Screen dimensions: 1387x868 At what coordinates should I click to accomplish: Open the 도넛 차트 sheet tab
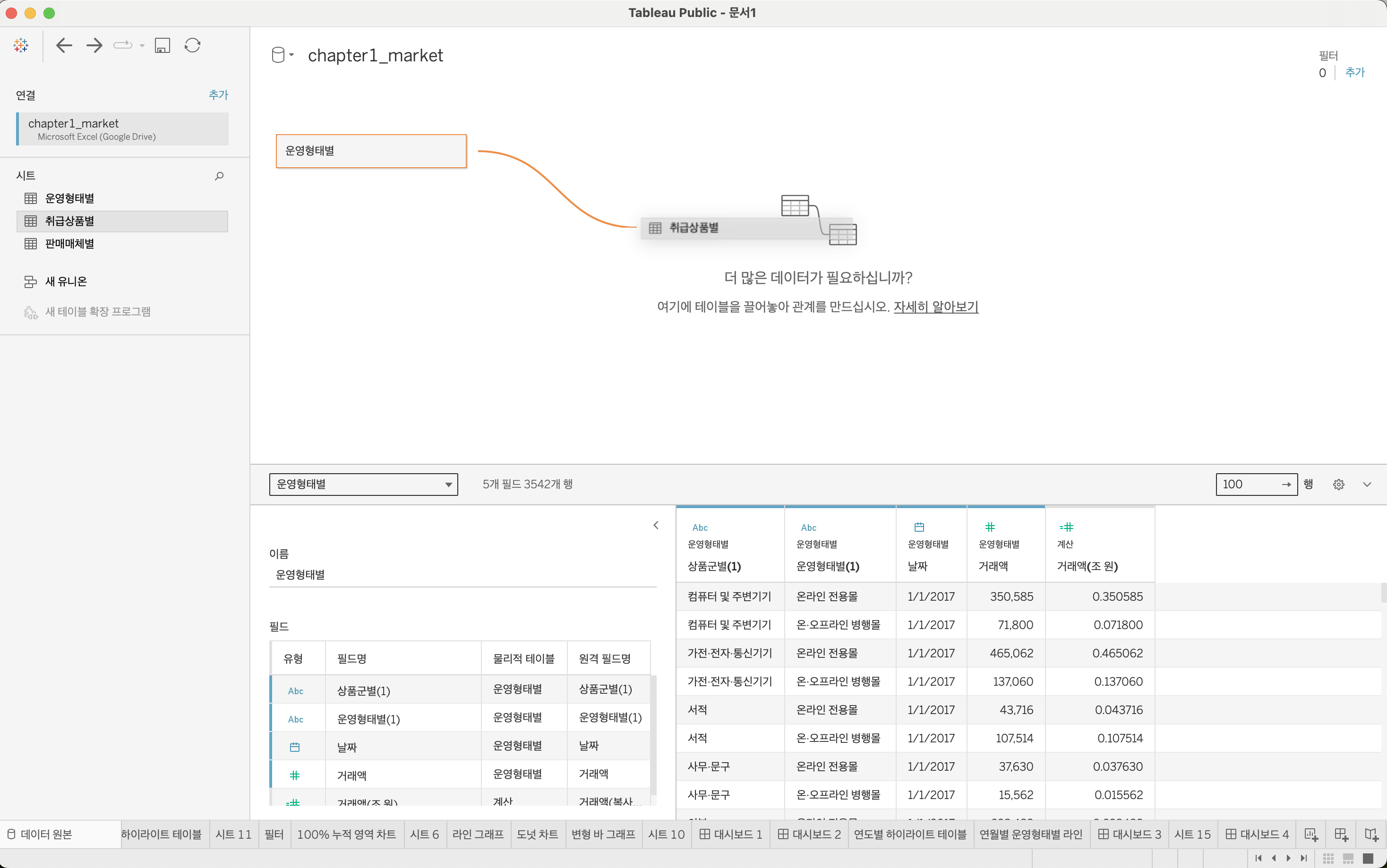point(537,834)
